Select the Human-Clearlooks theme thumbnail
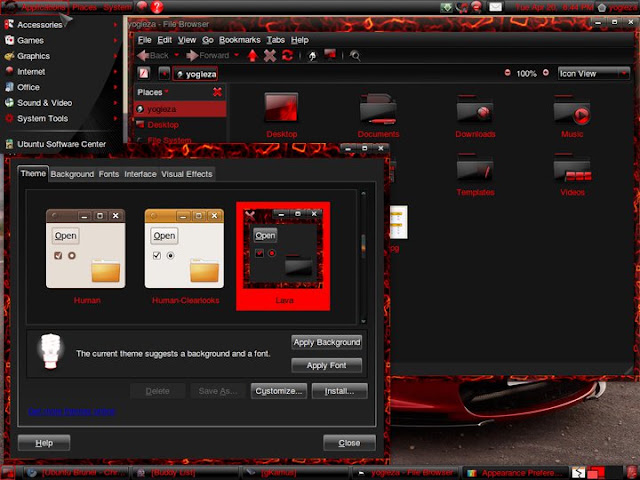The image size is (640, 480). tap(185, 256)
